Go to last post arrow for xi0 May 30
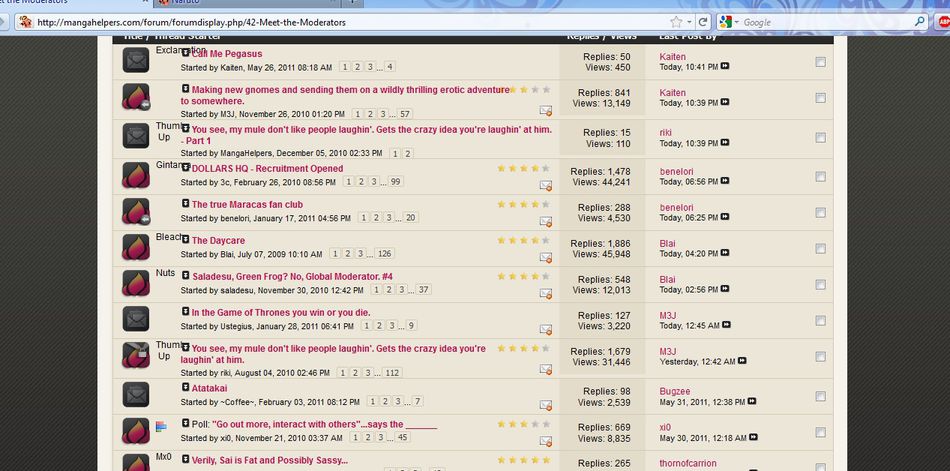Screen dimensions: 950x471 pyautogui.click(x=752, y=437)
